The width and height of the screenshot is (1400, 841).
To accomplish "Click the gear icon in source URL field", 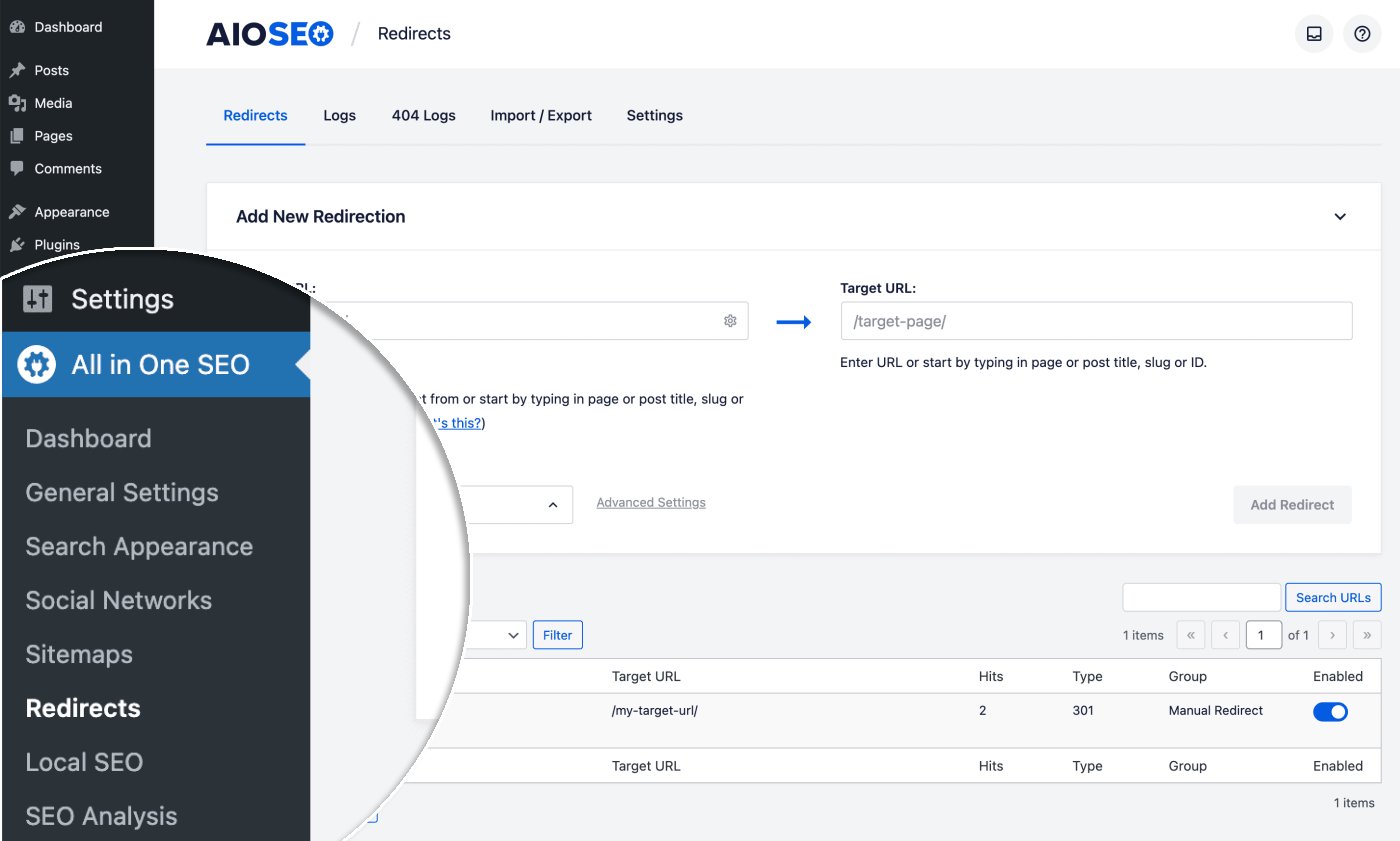I will (730, 321).
